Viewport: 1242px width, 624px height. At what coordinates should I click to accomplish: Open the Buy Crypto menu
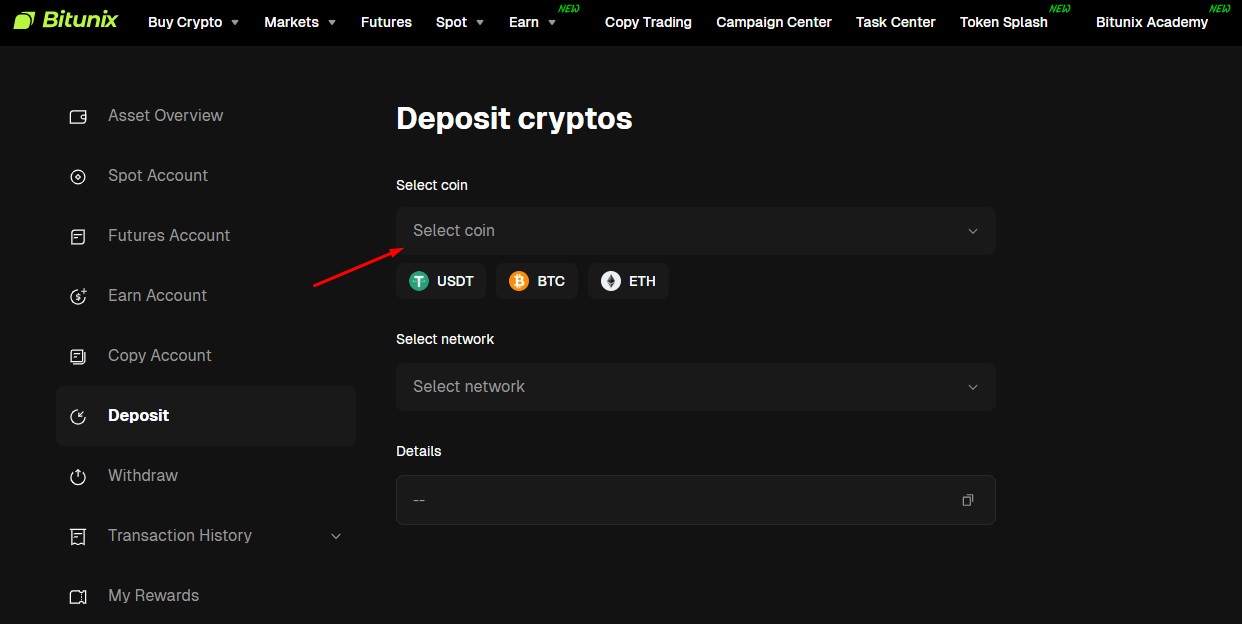[193, 22]
